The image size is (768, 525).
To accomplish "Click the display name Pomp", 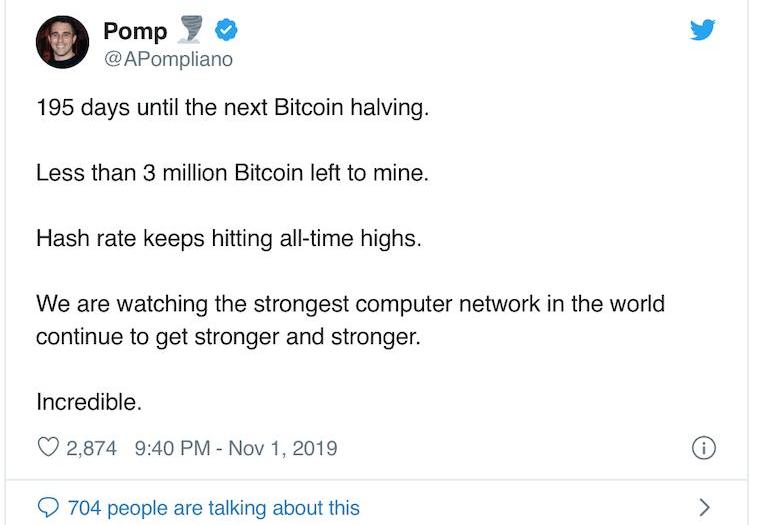I will pyautogui.click(x=135, y=32).
